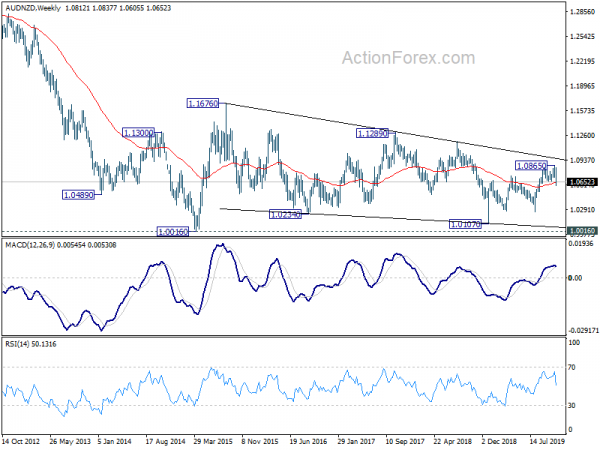Screen dimensions: 600x450
Task: Click the 1.08650 price label
Action: pyautogui.click(x=532, y=166)
